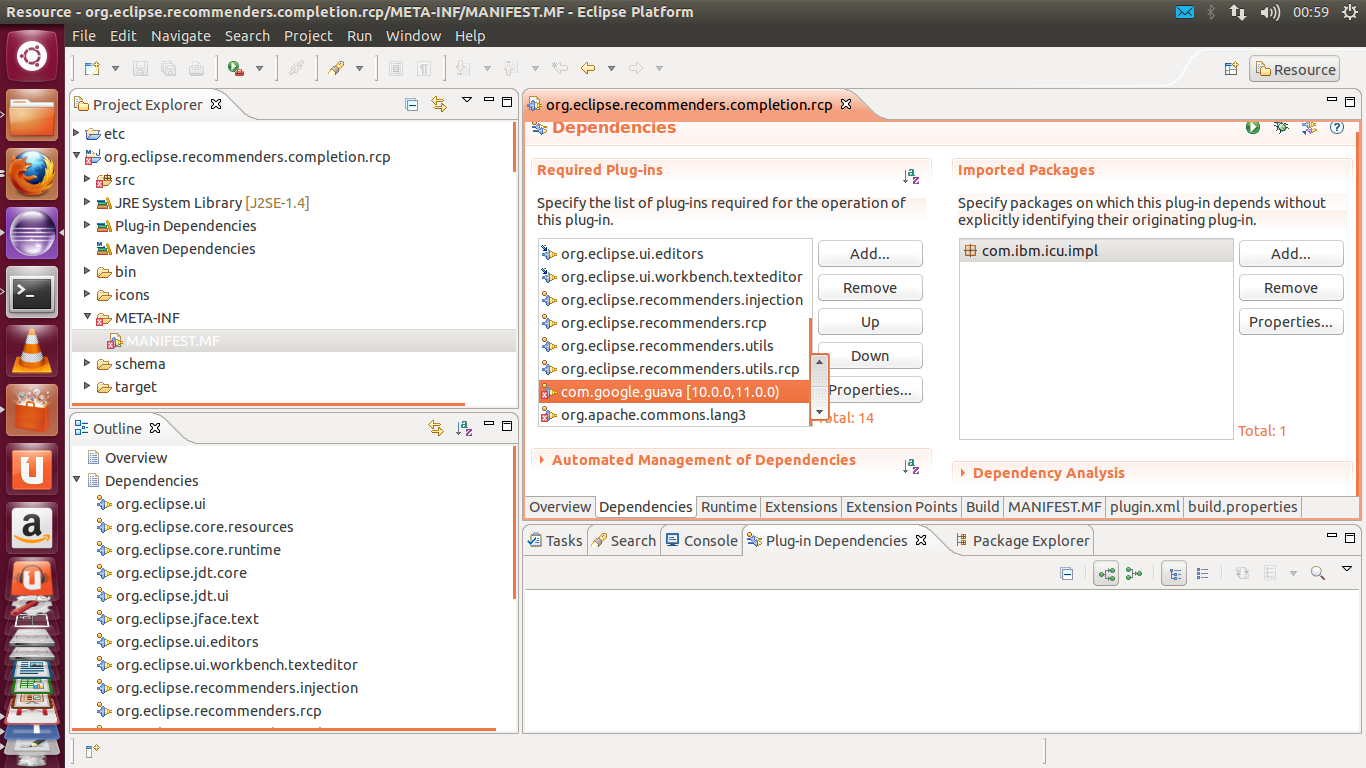Viewport: 1366px width, 768px height.
Task: Sort Automated Management section alphabetically
Action: pos(911,466)
